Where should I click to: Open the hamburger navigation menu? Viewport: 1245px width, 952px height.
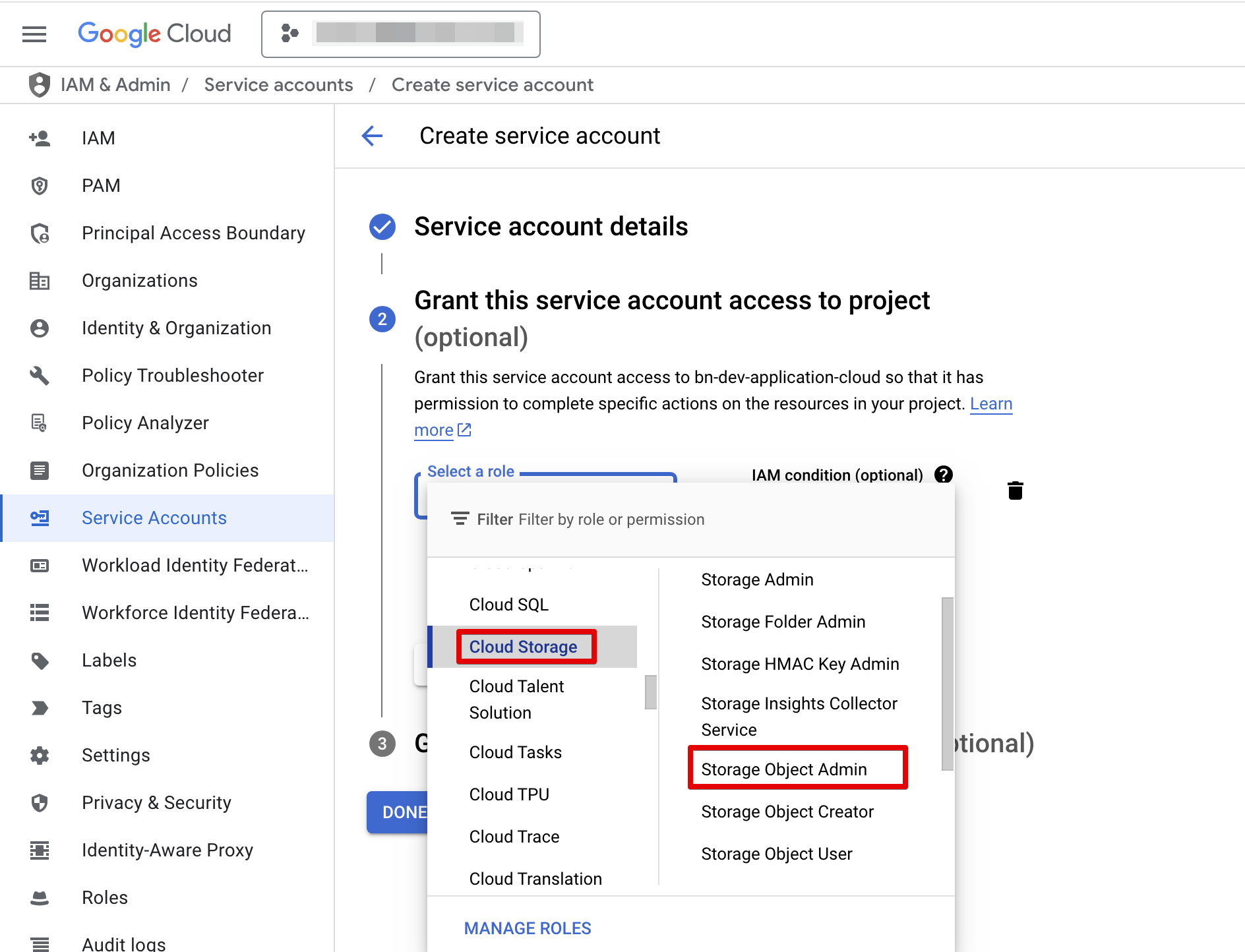34,34
